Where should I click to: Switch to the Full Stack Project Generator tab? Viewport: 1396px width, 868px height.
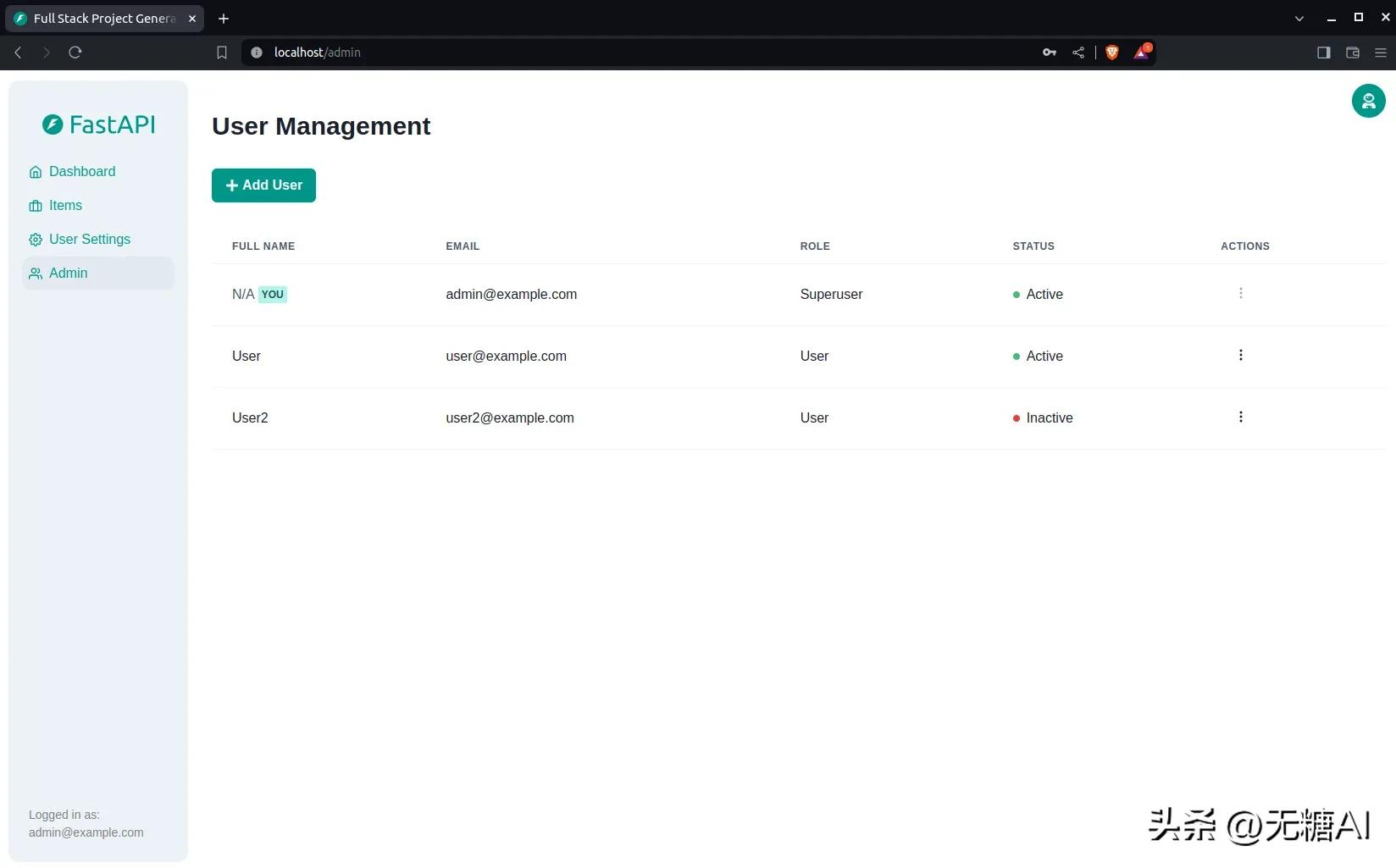(102, 18)
